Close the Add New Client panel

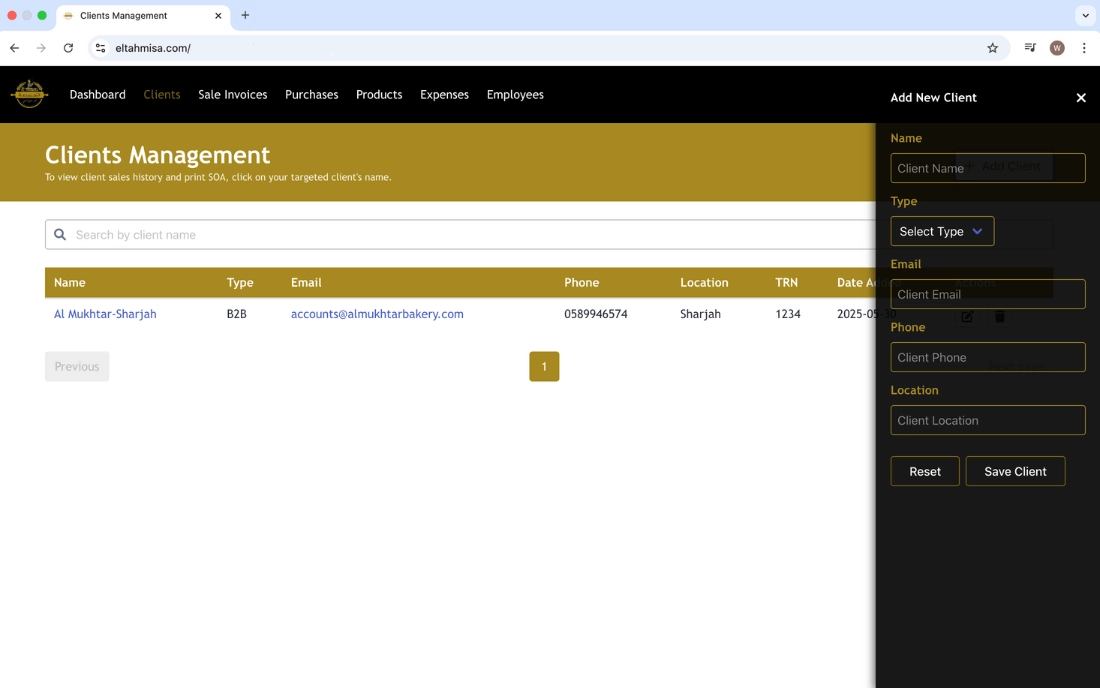click(1080, 98)
